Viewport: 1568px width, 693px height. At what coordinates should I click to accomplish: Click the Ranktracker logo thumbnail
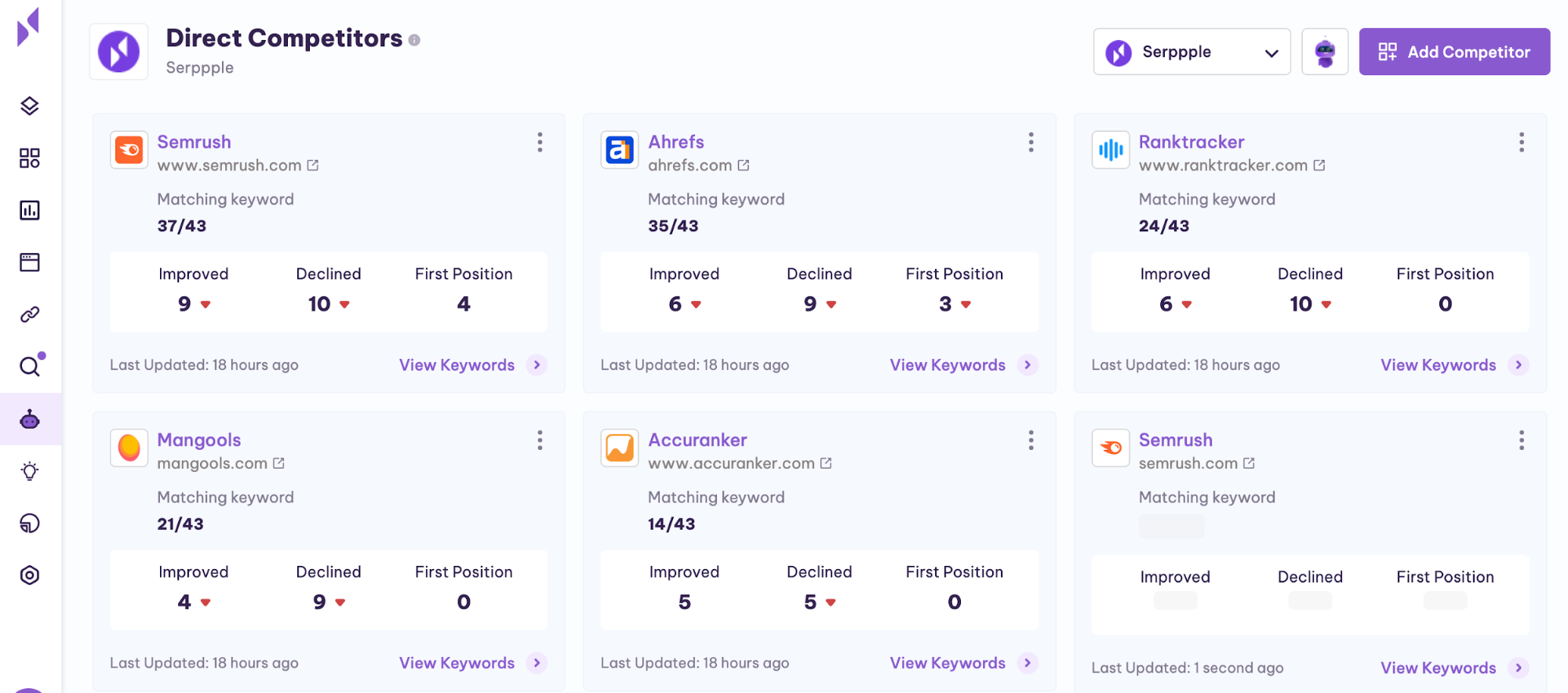point(1111,150)
